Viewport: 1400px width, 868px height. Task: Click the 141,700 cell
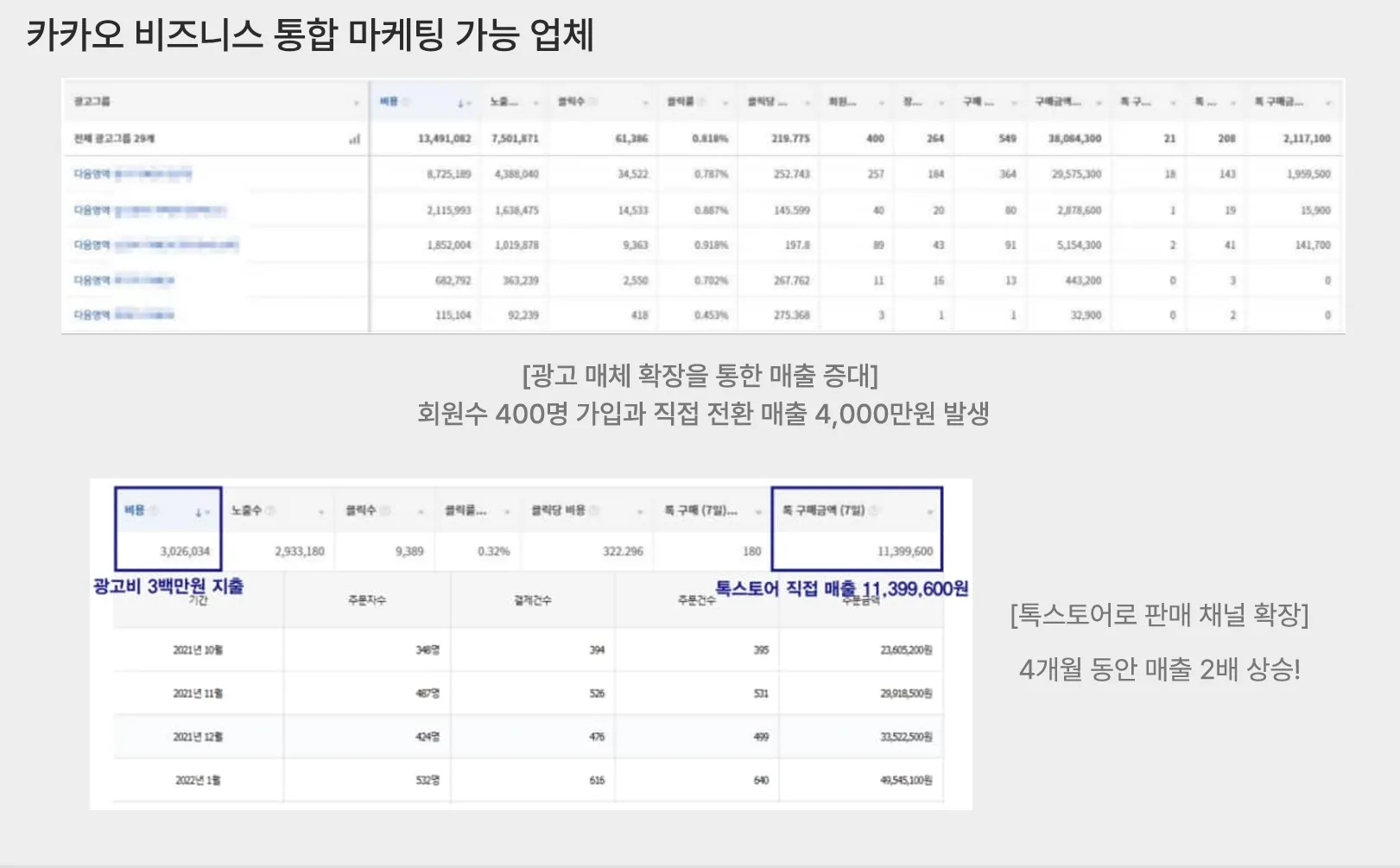(x=1313, y=244)
